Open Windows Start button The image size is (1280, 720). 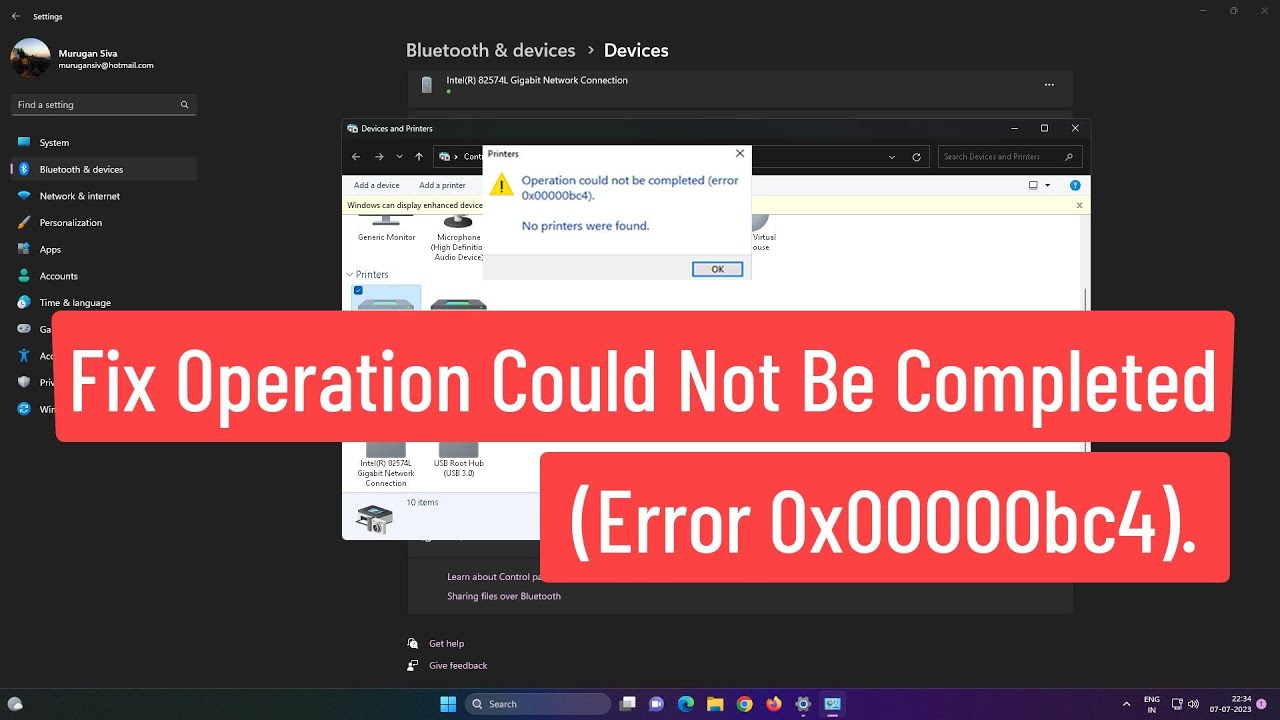(448, 704)
